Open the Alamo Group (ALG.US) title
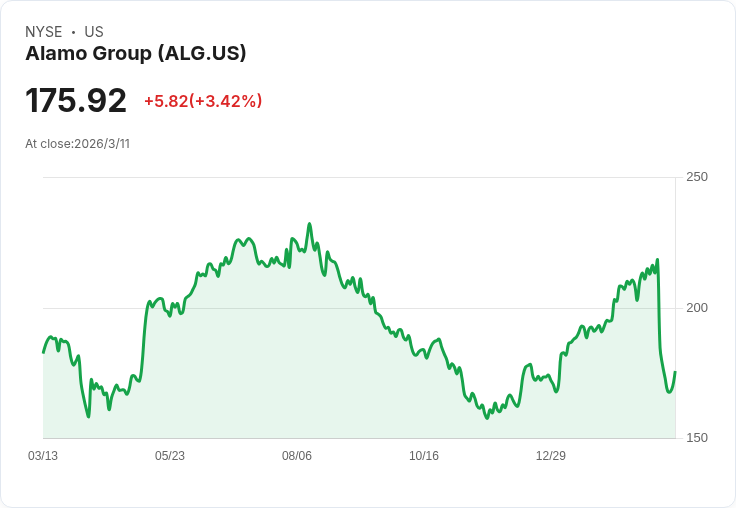 point(135,54)
